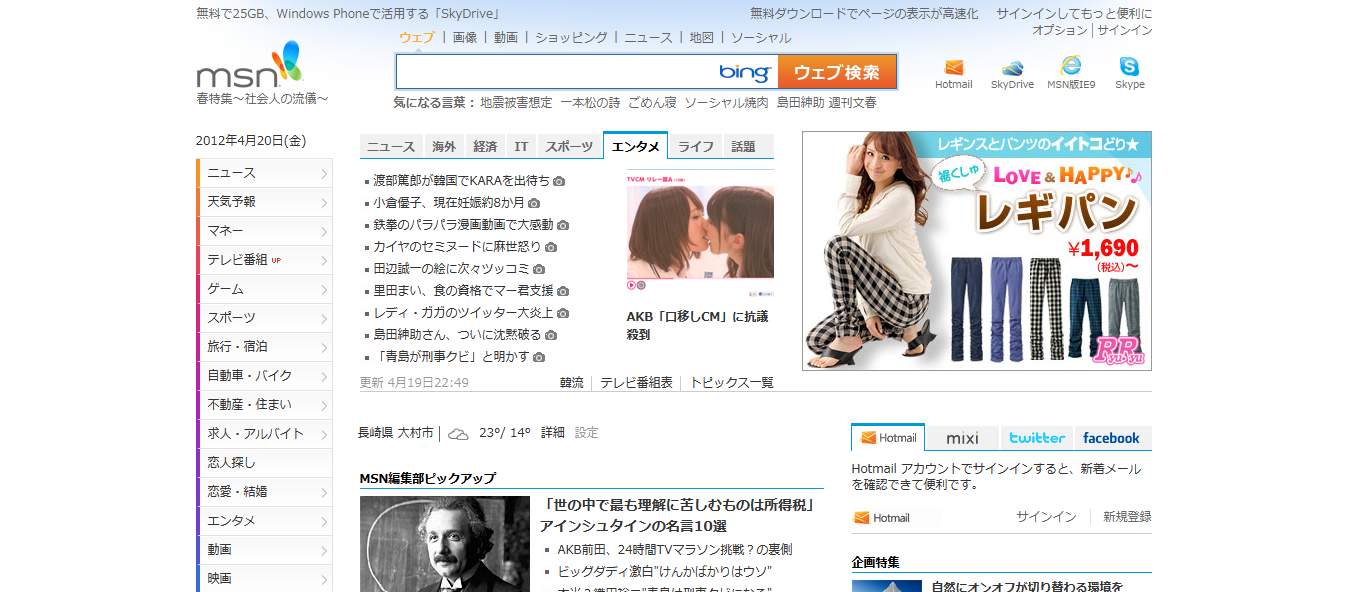Open headline AKB「口移しCM」に抗議殺到
This screenshot has height=592, width=1349.
pos(697,325)
